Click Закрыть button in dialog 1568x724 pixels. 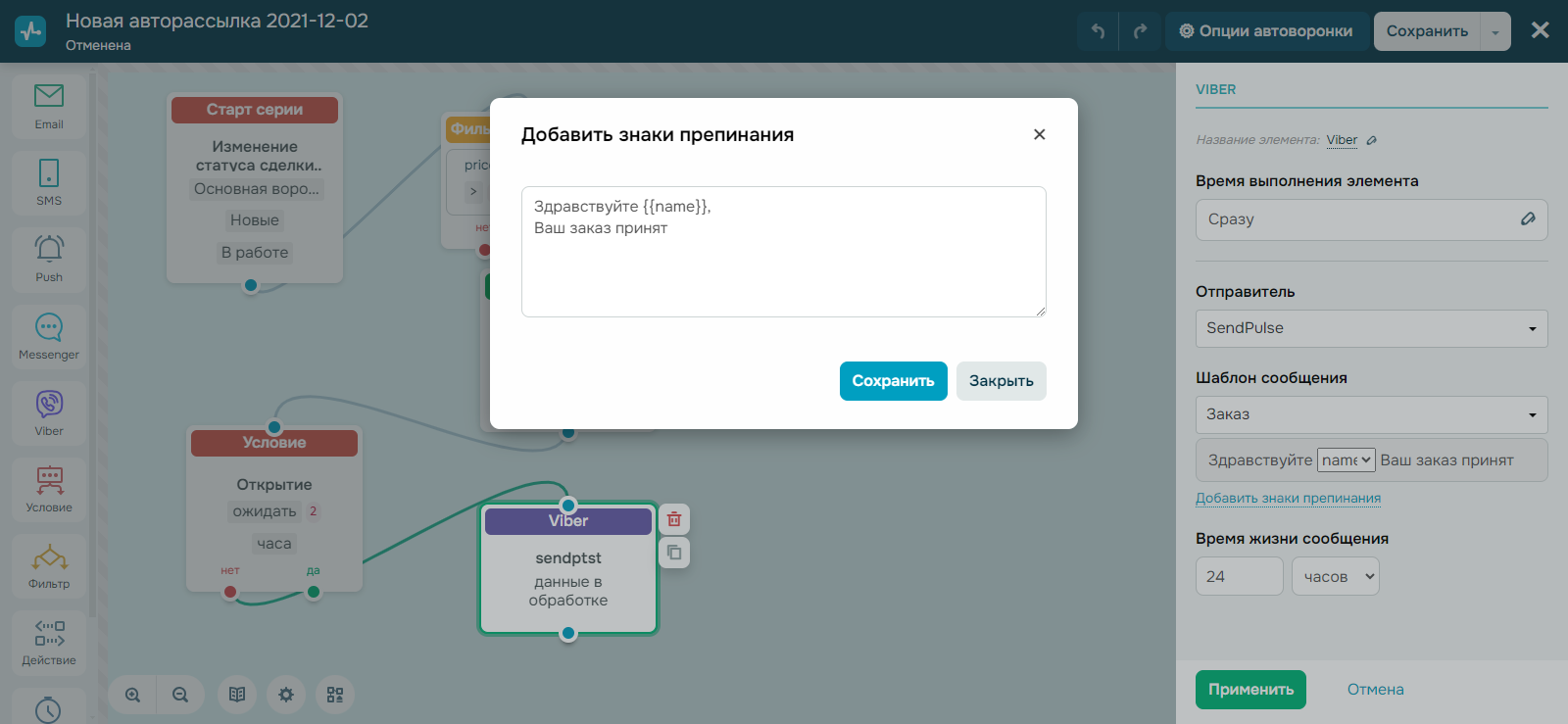click(1002, 381)
